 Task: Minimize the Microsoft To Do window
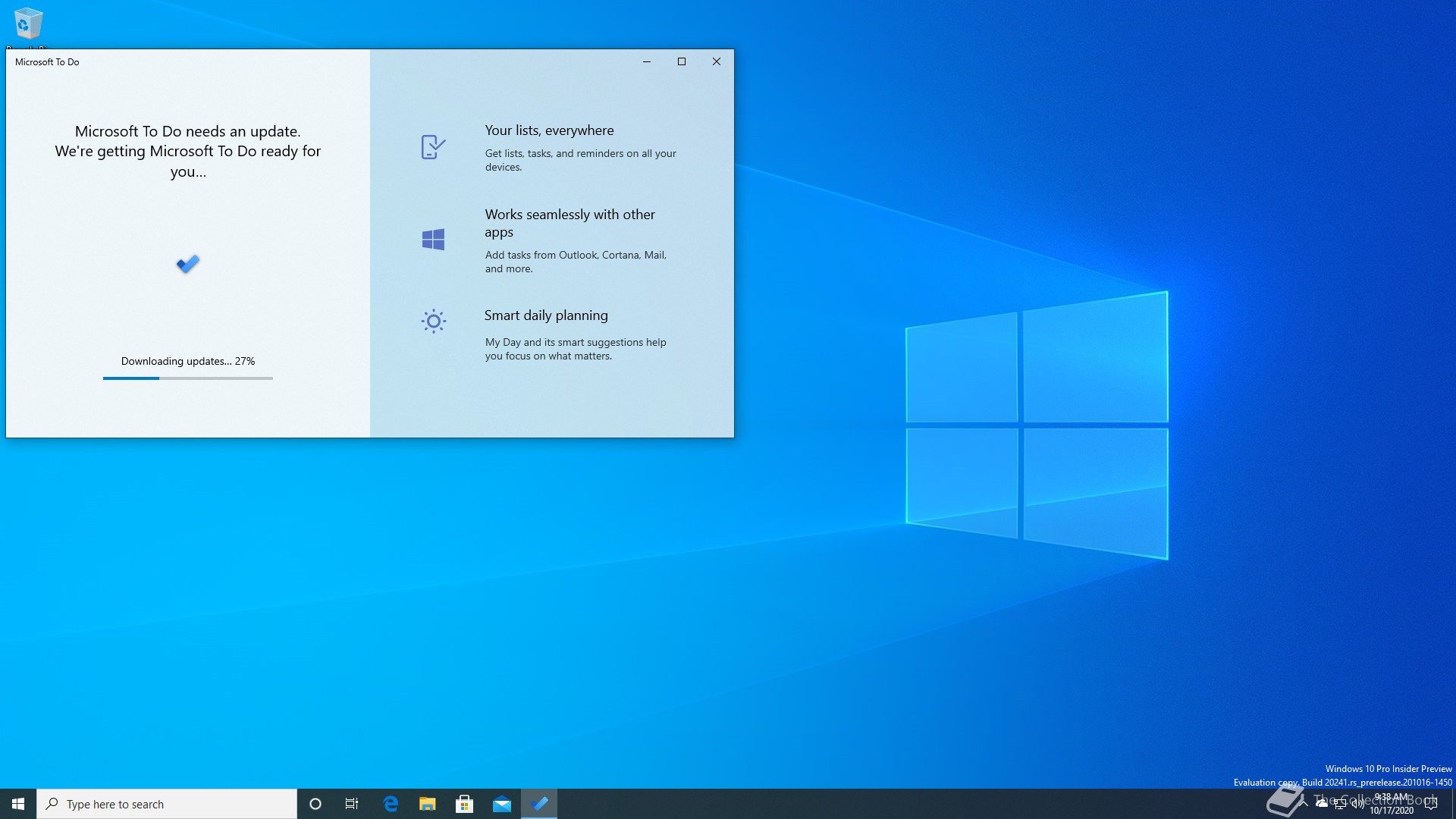tap(647, 61)
